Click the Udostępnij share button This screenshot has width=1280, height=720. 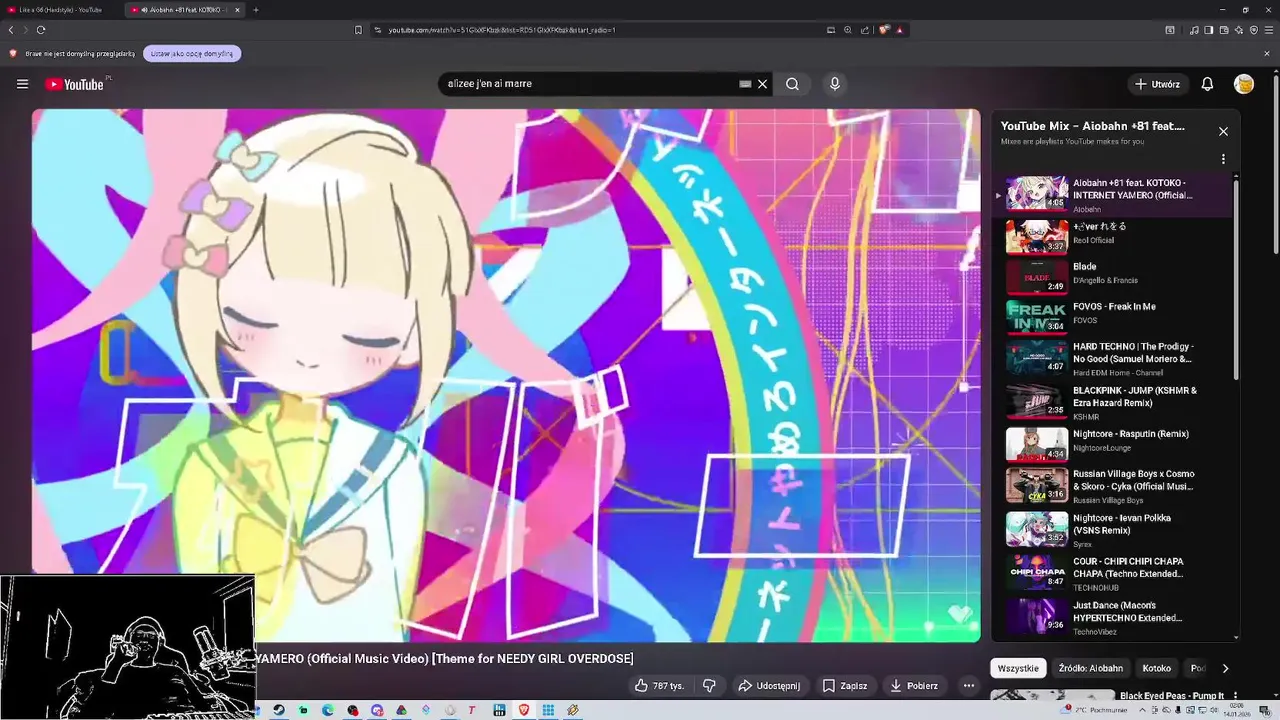[x=769, y=686]
